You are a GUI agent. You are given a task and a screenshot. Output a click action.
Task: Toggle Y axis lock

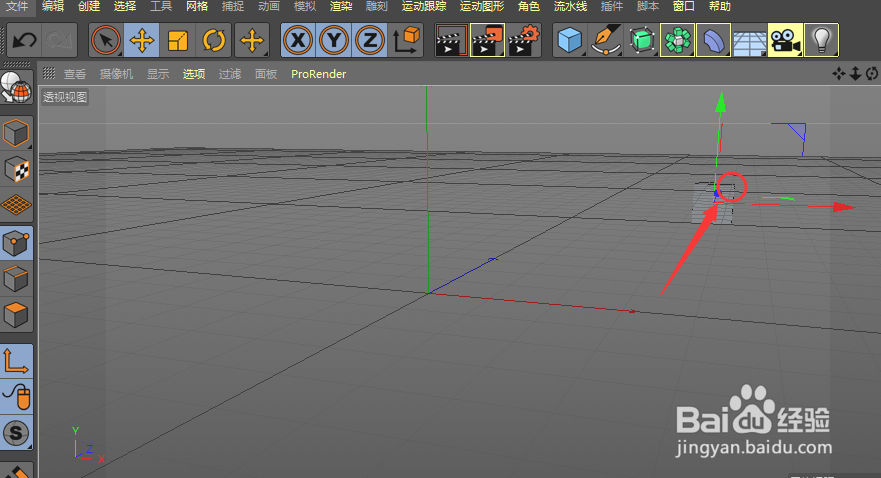pyautogui.click(x=334, y=40)
